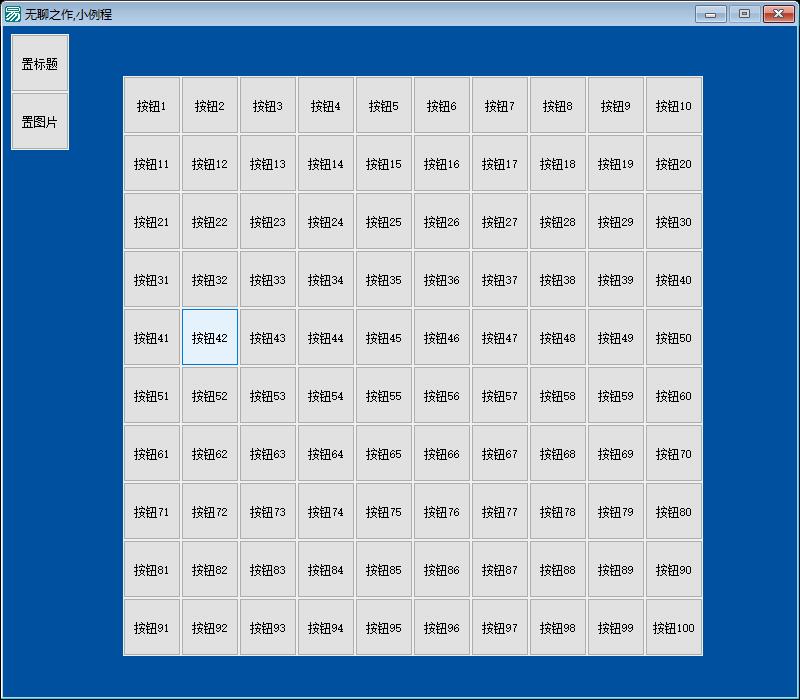This screenshot has height=700, width=800.
Task: Click 按钮72
Action: tap(210, 511)
